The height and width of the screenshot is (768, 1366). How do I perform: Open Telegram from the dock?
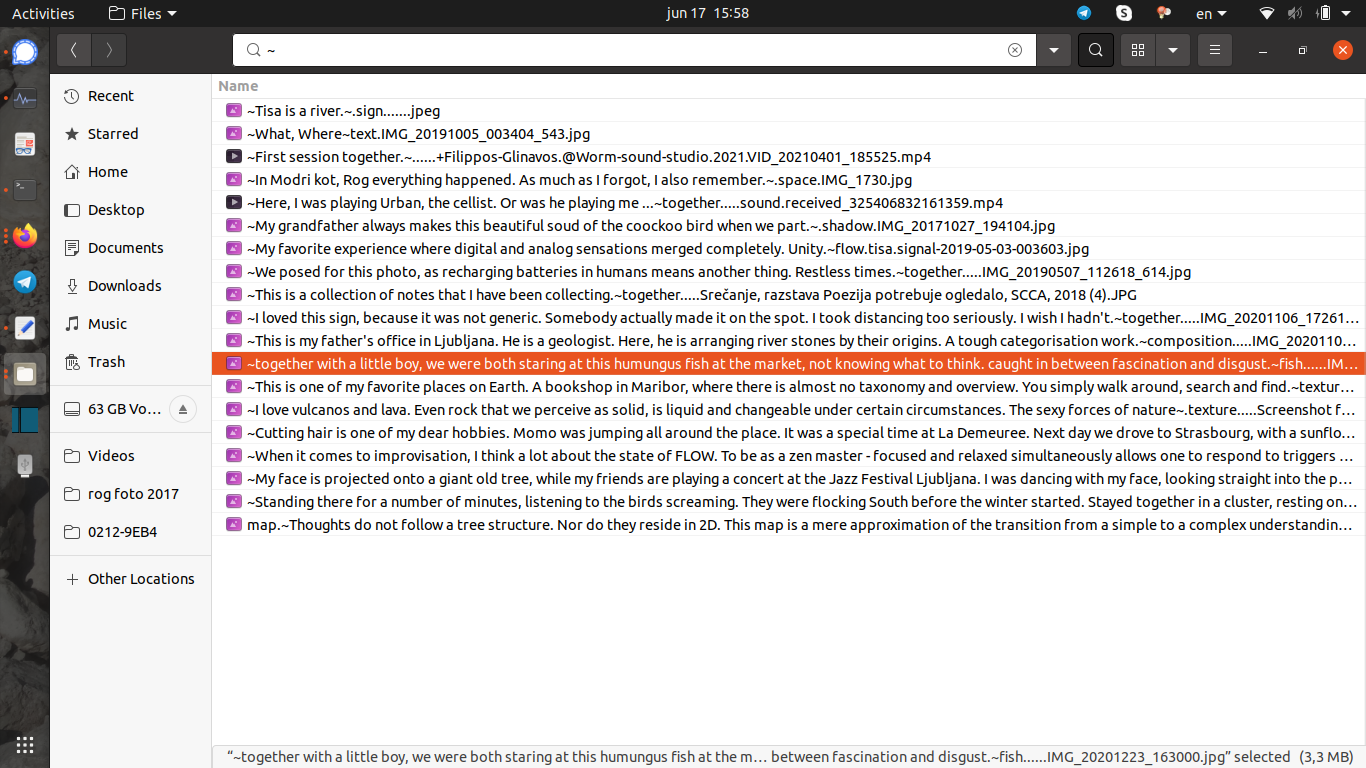(x=25, y=282)
